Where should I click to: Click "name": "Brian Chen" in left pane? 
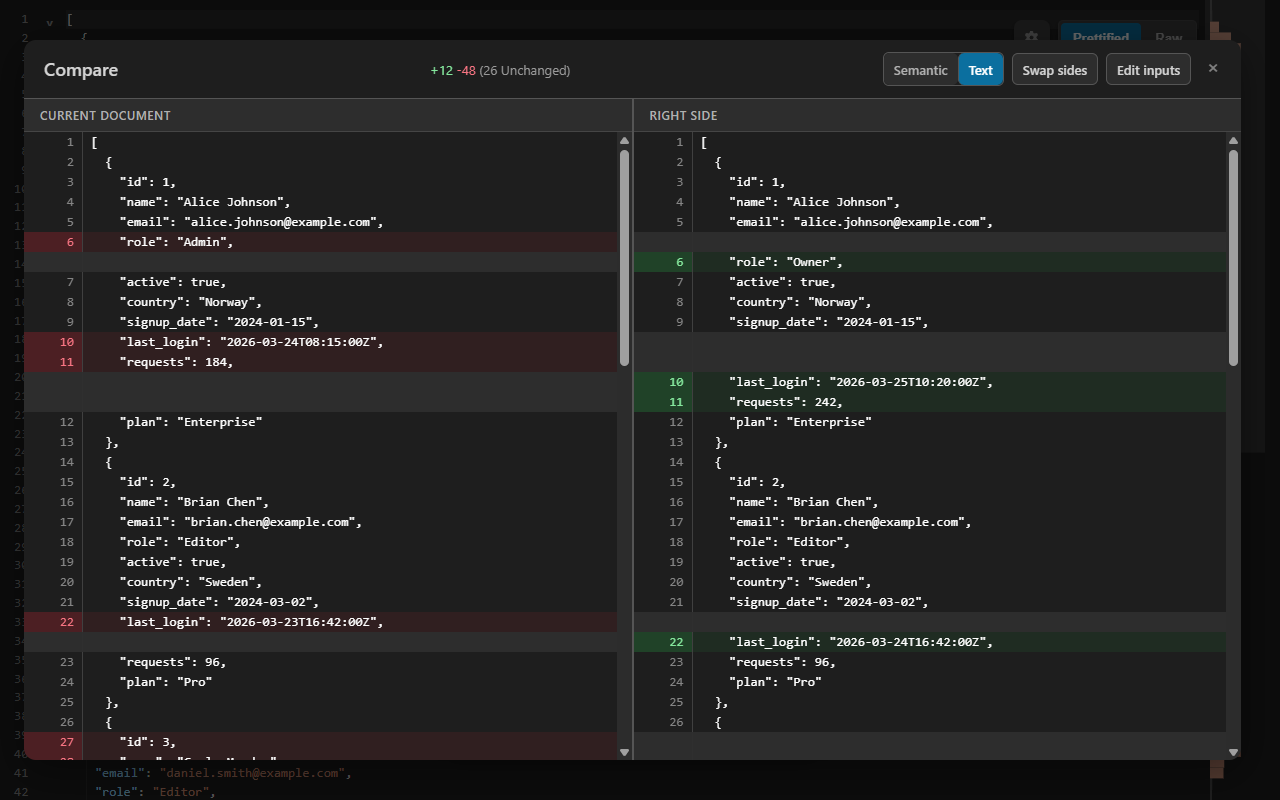194,502
